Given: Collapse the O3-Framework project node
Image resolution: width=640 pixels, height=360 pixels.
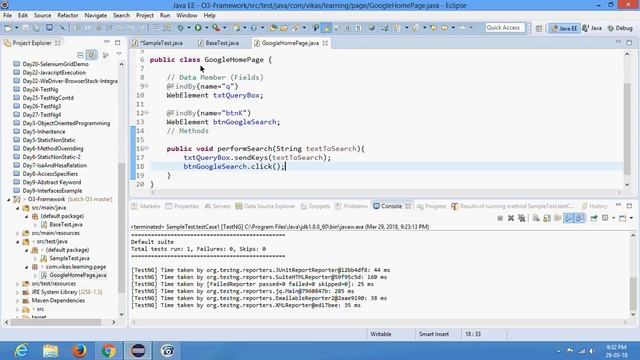Looking at the screenshot, I should point(9,200).
